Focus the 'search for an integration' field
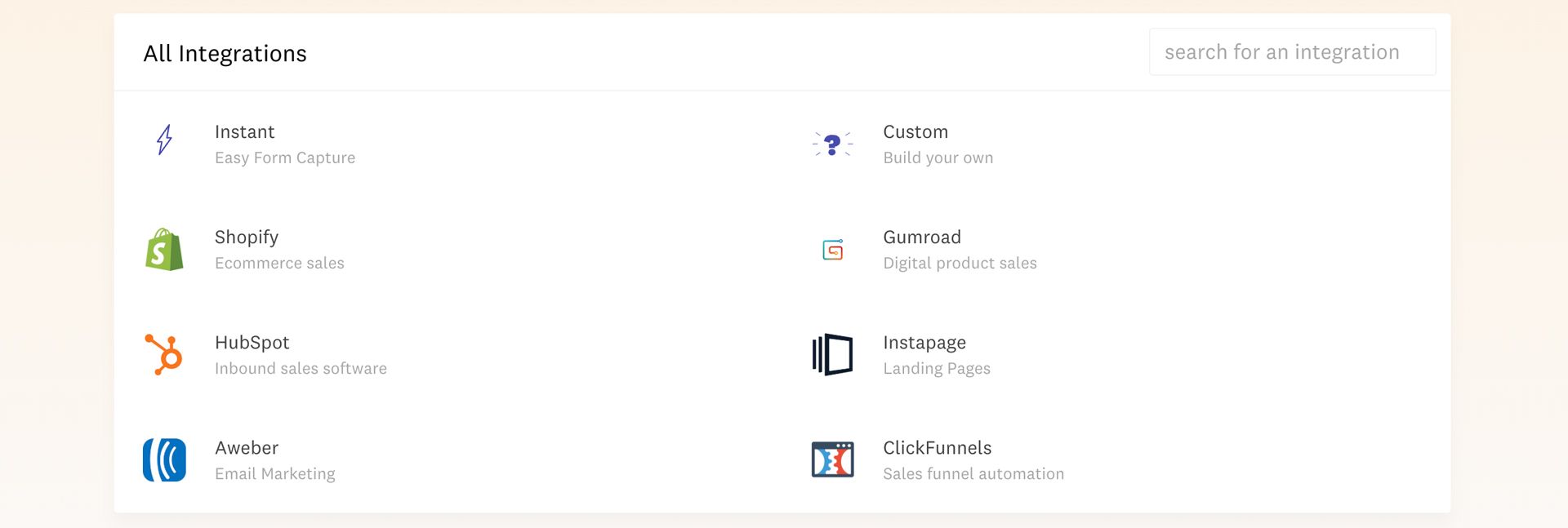The image size is (1568, 528). point(1292,52)
